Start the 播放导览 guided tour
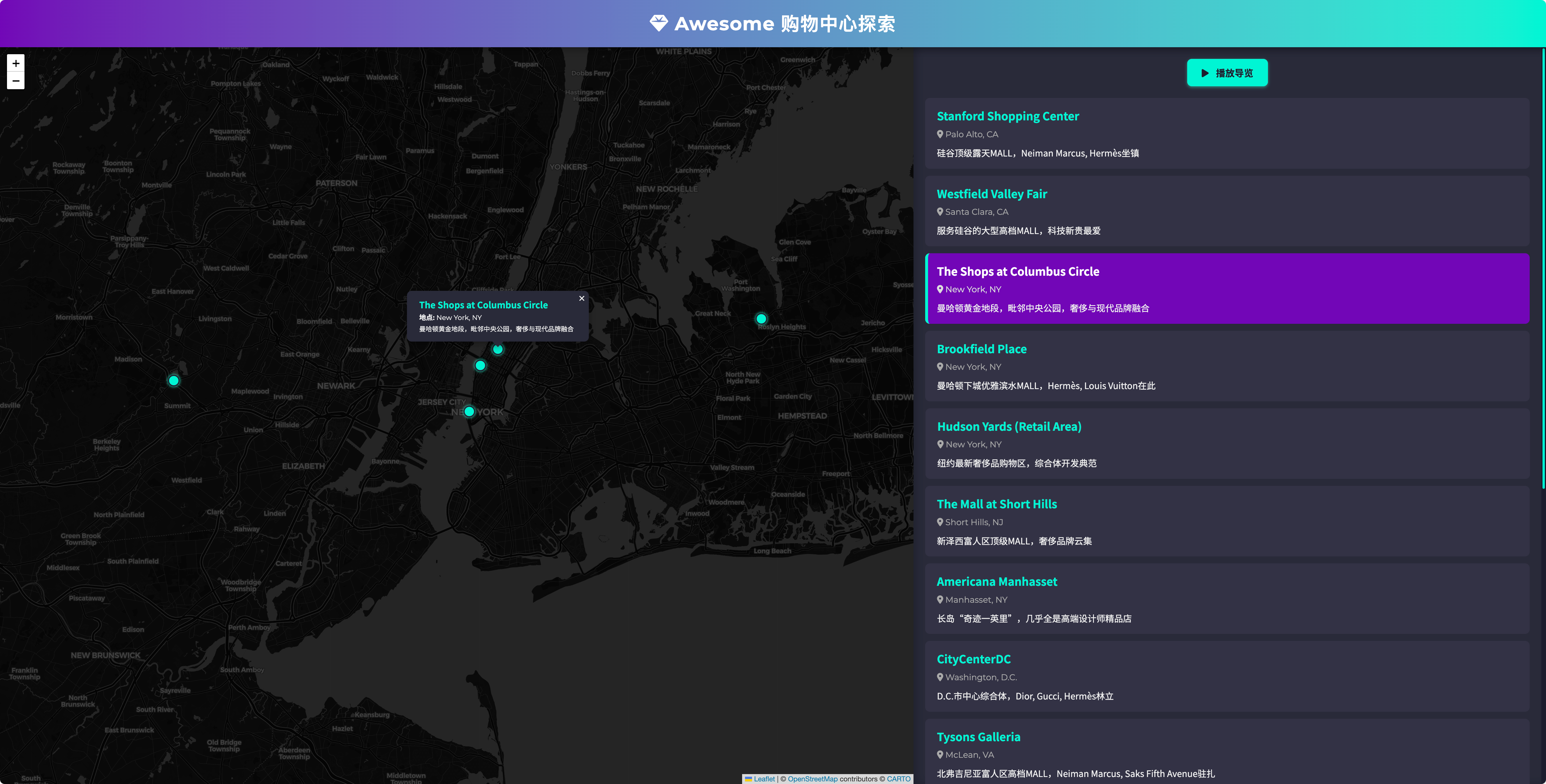The height and width of the screenshot is (784, 1546). click(x=1227, y=73)
